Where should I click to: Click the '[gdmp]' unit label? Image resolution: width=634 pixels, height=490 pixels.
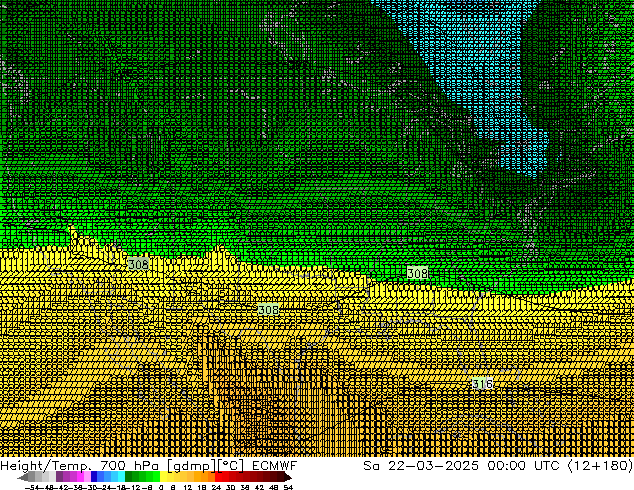(x=190, y=466)
